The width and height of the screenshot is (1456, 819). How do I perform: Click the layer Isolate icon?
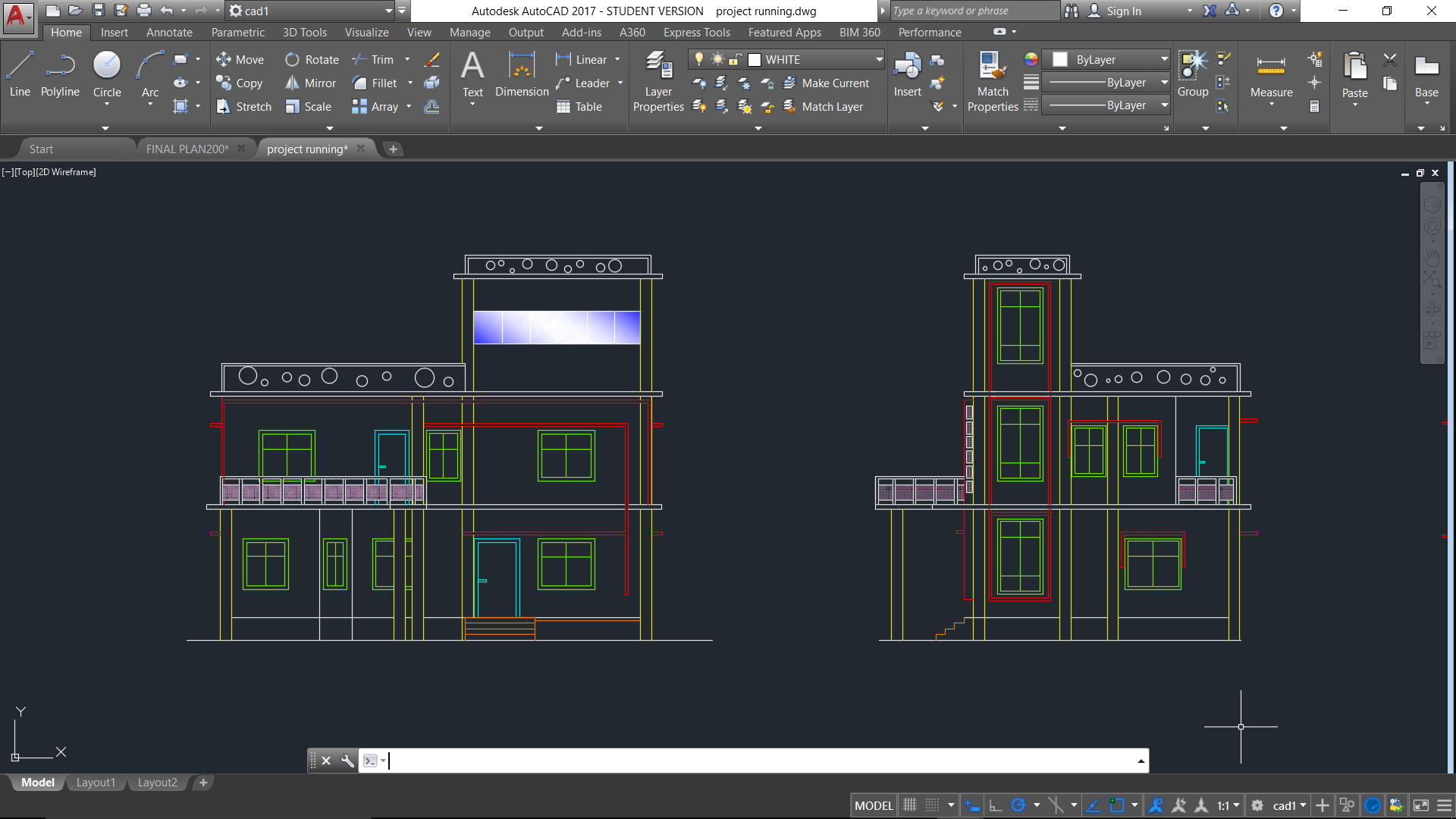722,83
